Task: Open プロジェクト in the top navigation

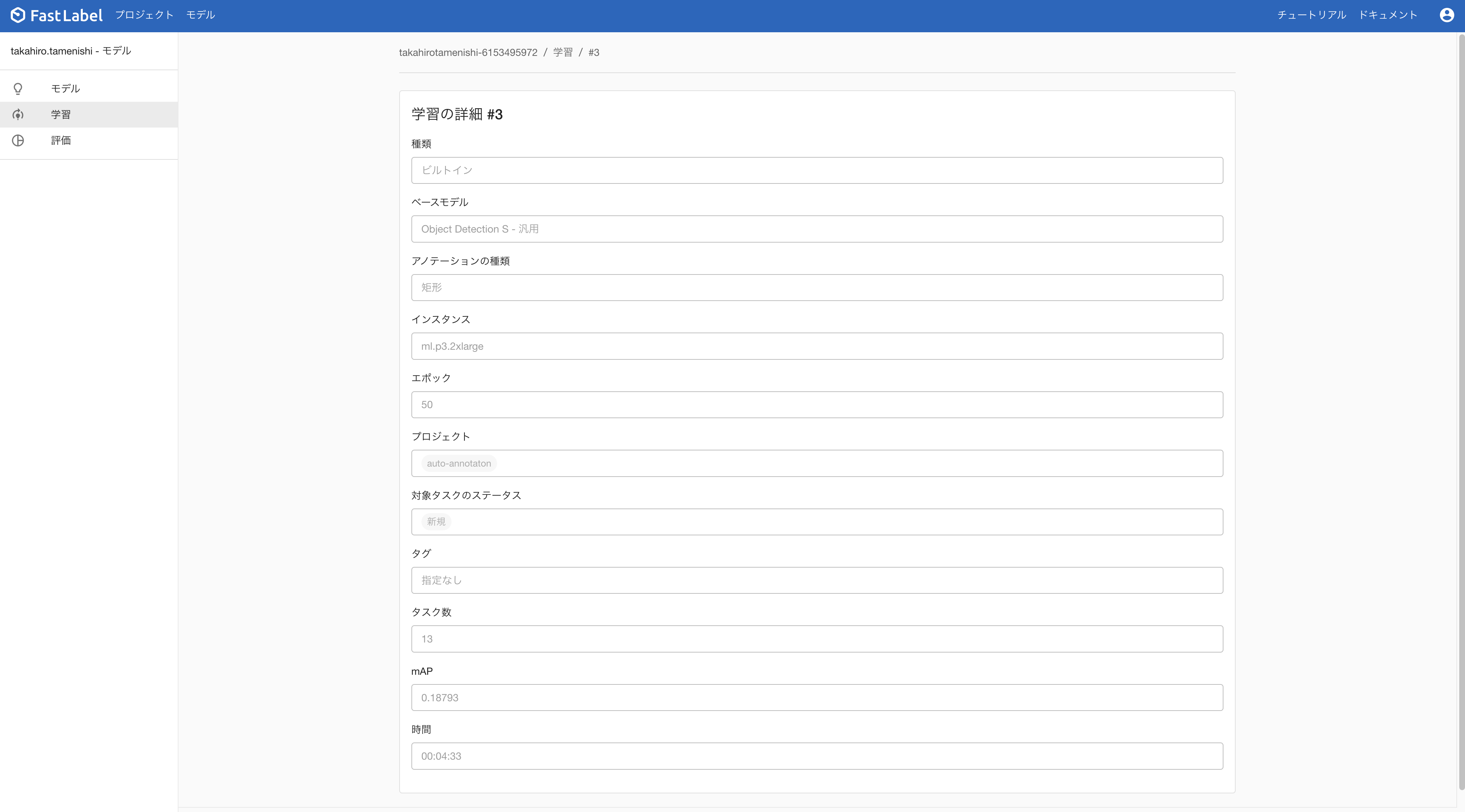Action: tap(144, 15)
